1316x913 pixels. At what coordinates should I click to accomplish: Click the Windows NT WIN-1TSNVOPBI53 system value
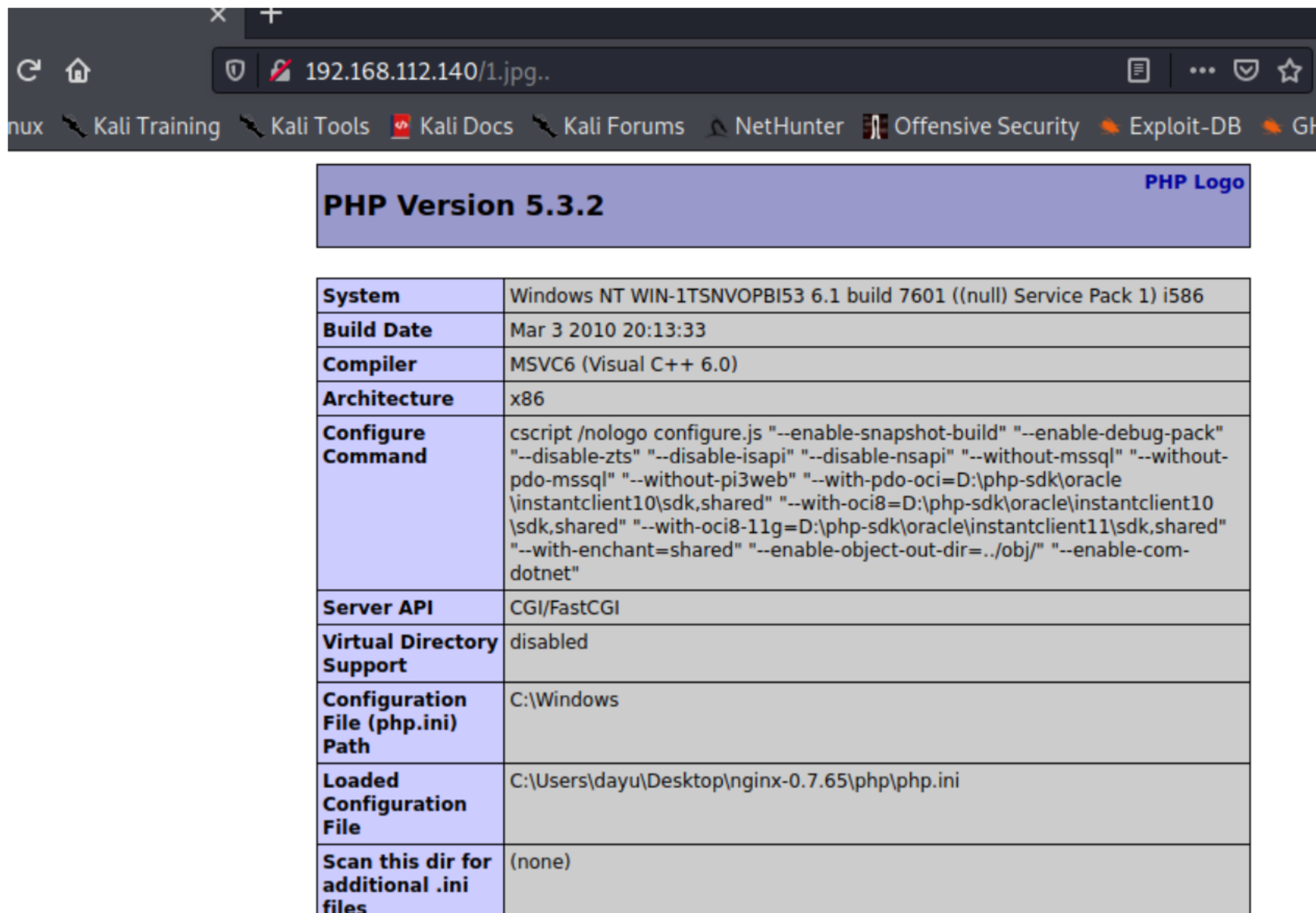pos(856,296)
